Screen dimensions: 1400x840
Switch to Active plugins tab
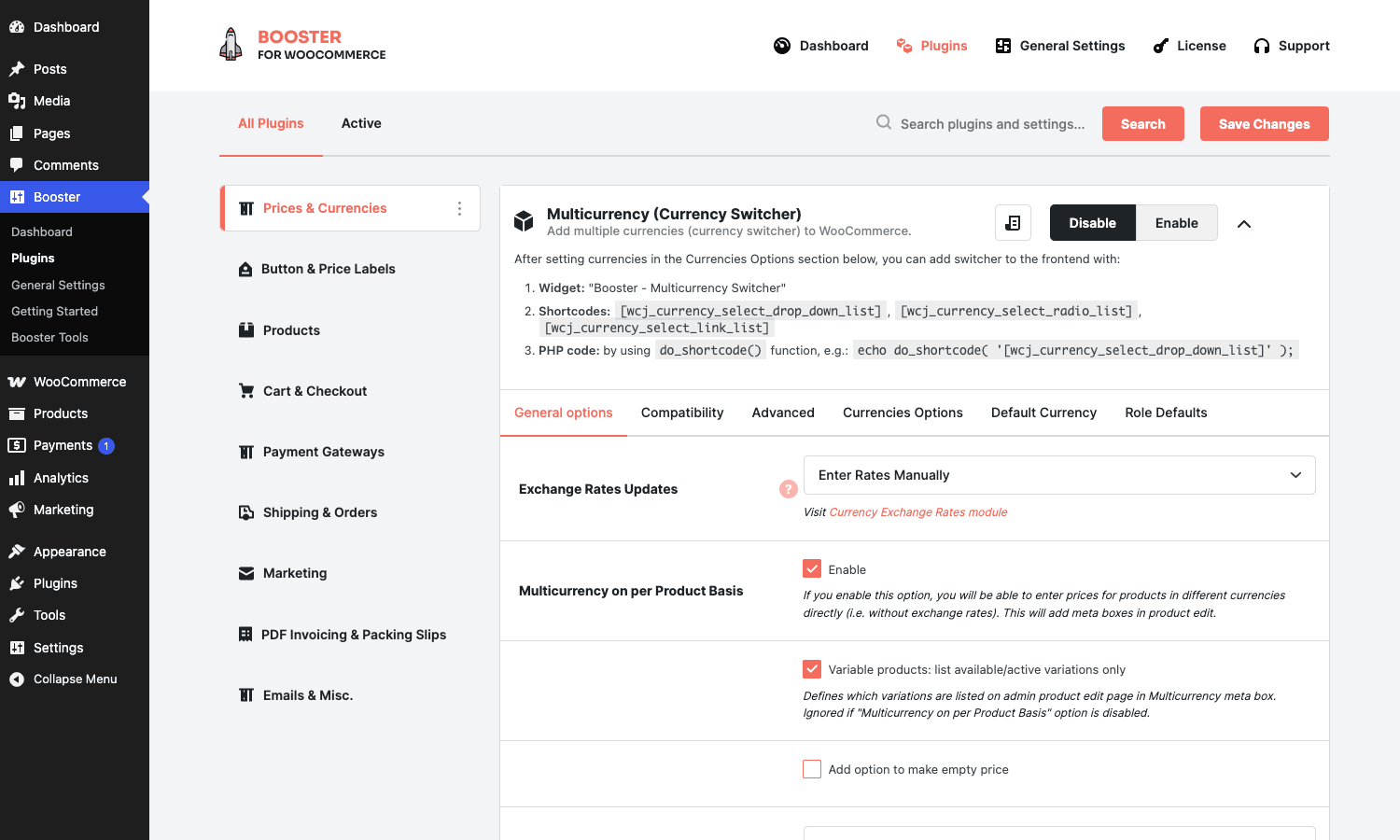coord(361,123)
